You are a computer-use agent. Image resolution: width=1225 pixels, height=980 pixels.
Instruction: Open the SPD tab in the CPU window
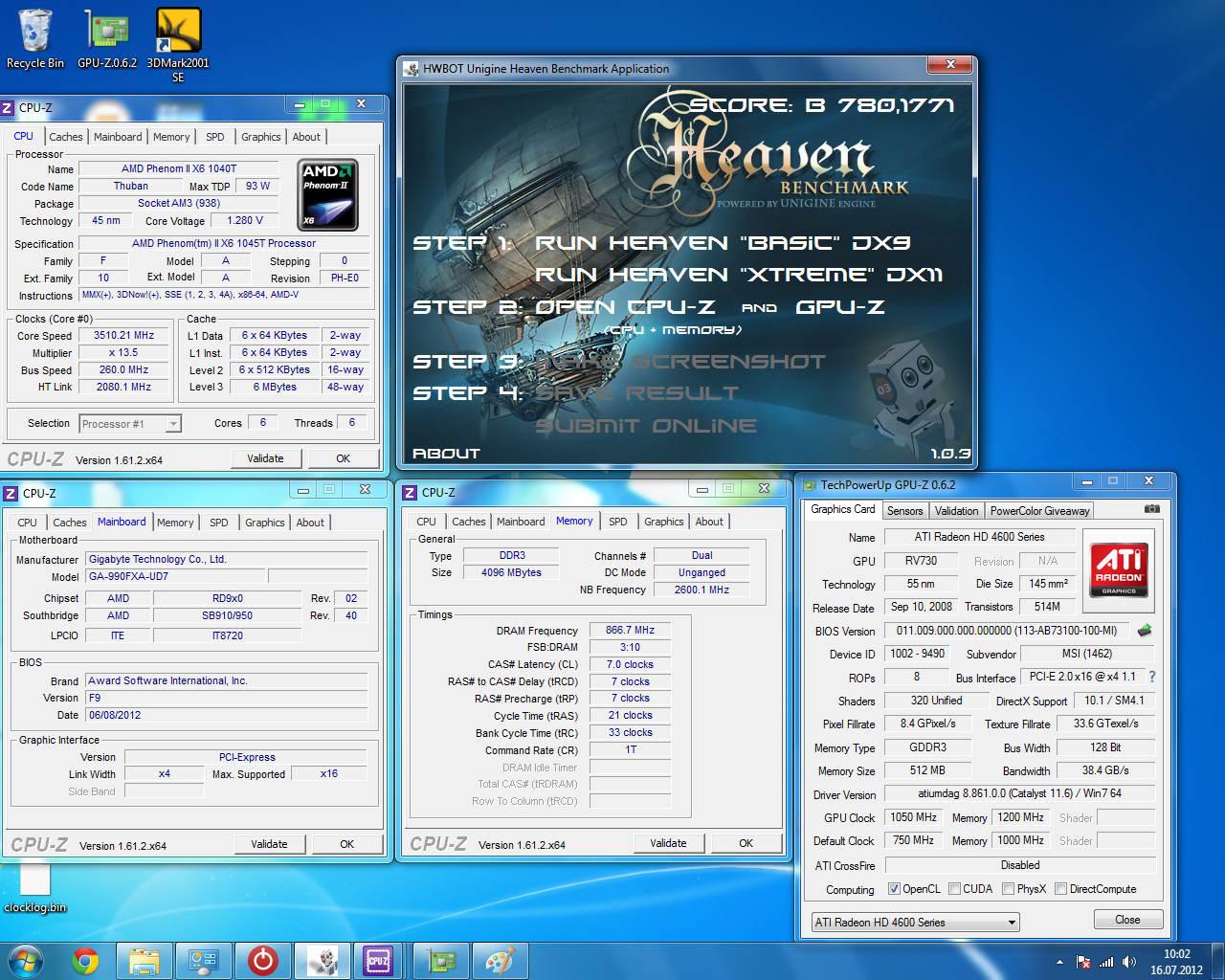click(214, 137)
